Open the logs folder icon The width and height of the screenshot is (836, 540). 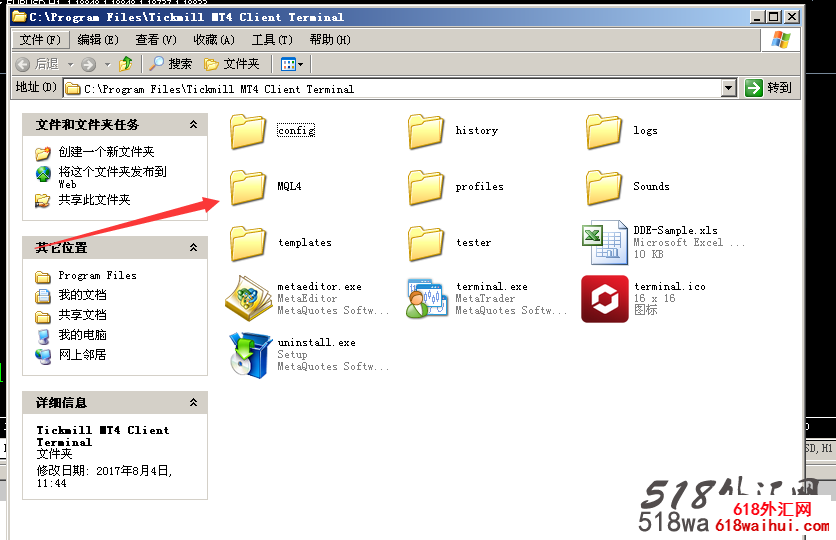(604, 131)
